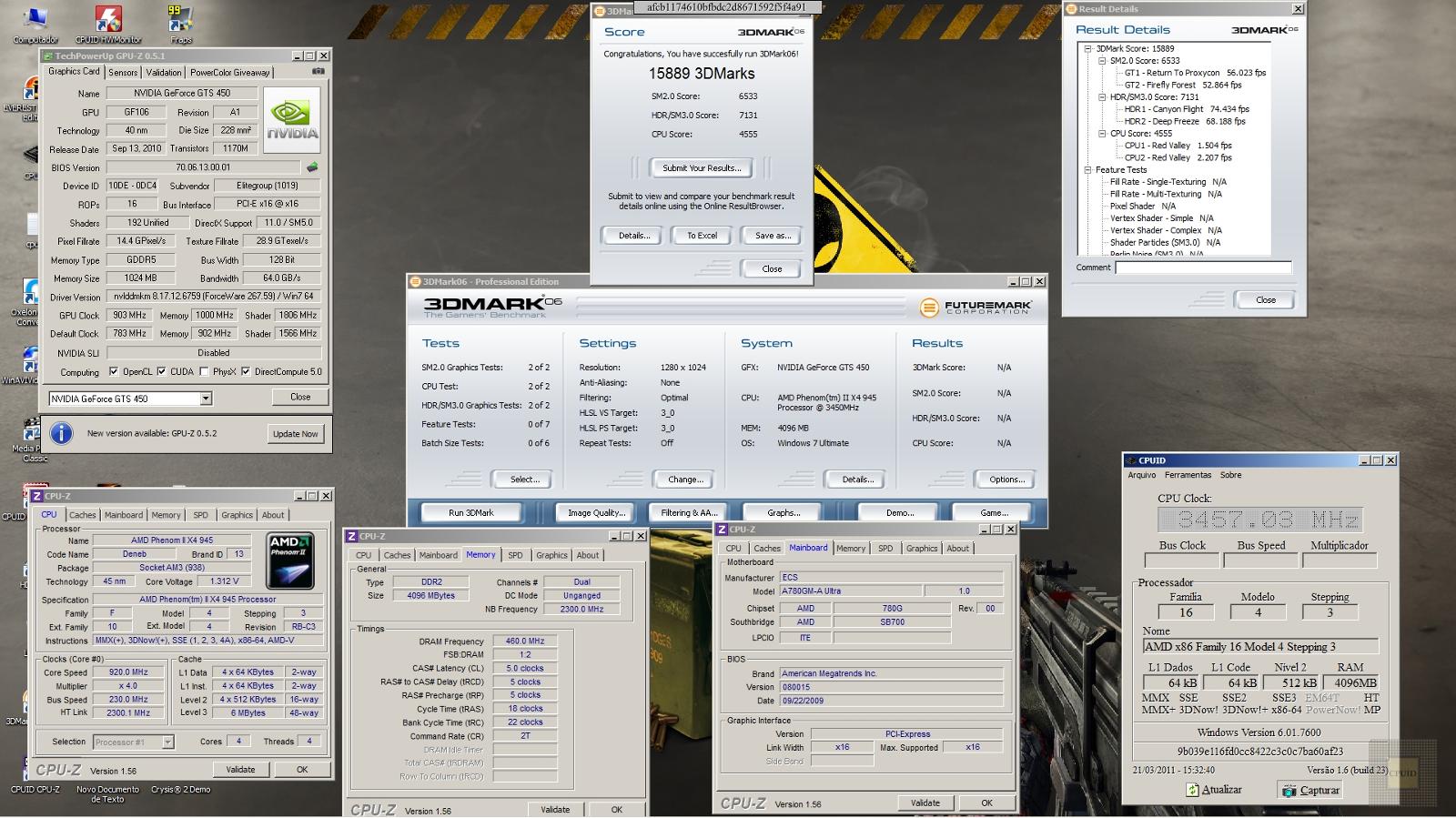Click the Graphs button in 3DMark06
Screen dimensions: 1456x818
[784, 513]
